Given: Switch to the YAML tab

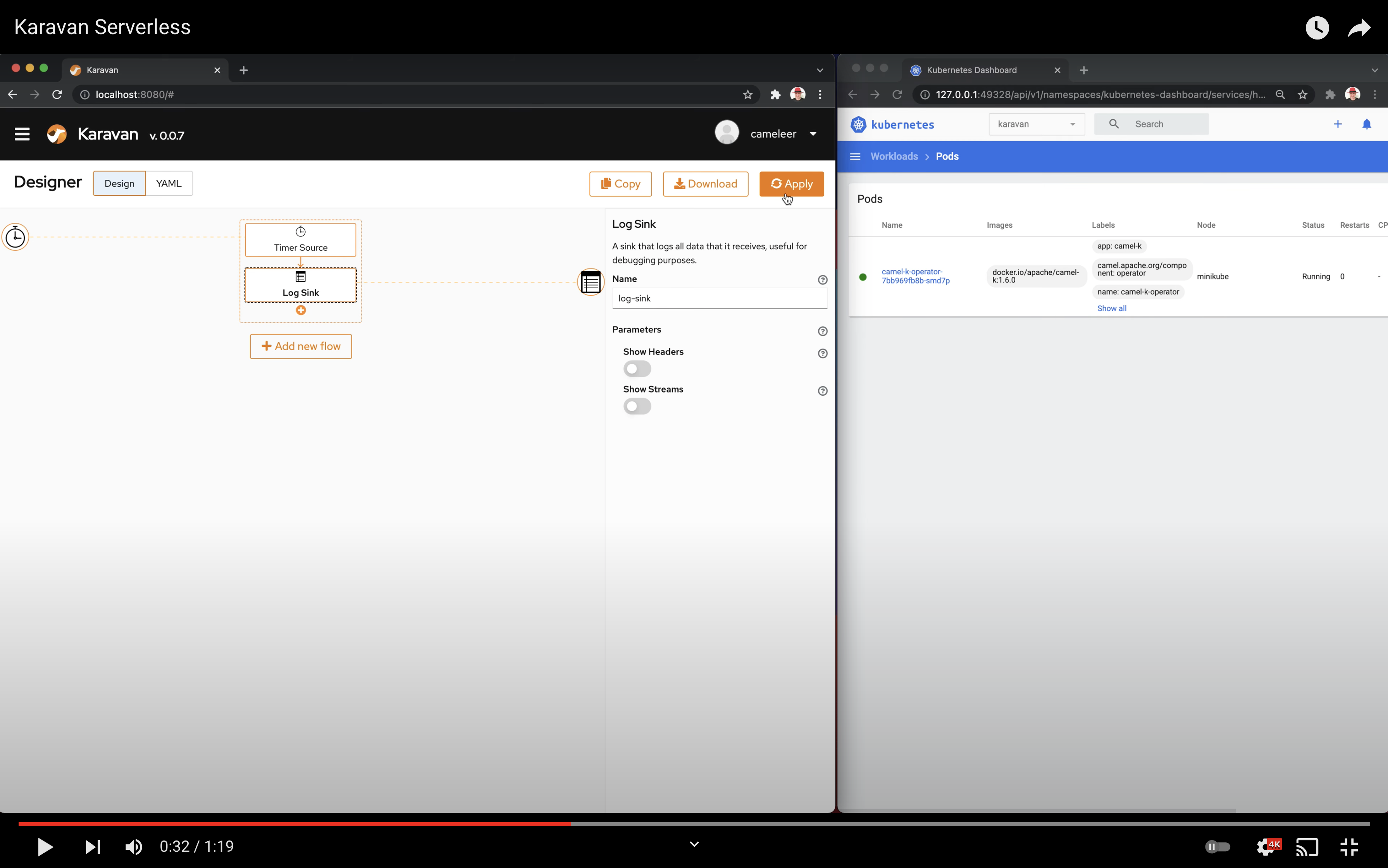Looking at the screenshot, I should 168,183.
